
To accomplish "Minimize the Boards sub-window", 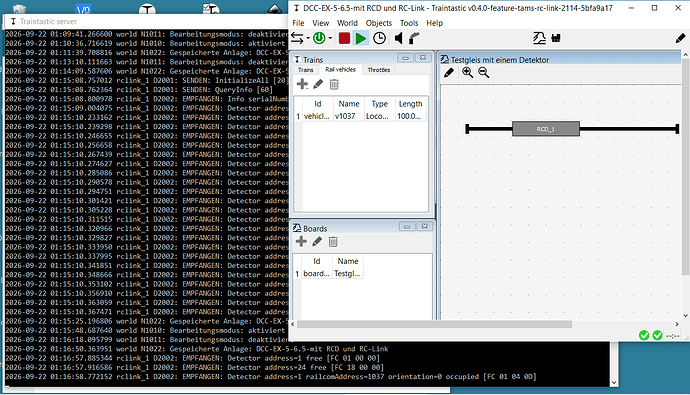I will coord(407,227).
